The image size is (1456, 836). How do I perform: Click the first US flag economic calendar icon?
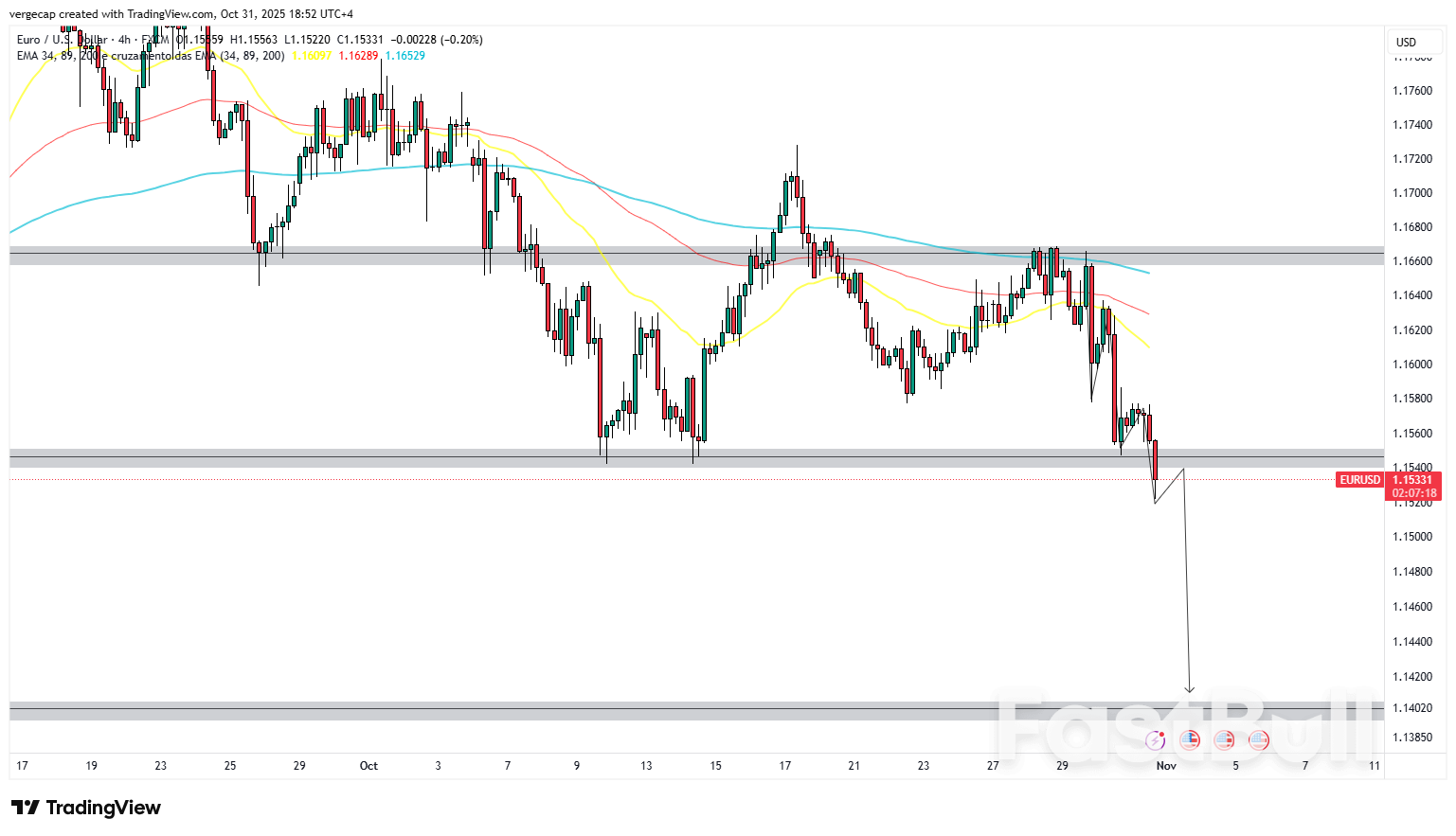coord(1190,740)
